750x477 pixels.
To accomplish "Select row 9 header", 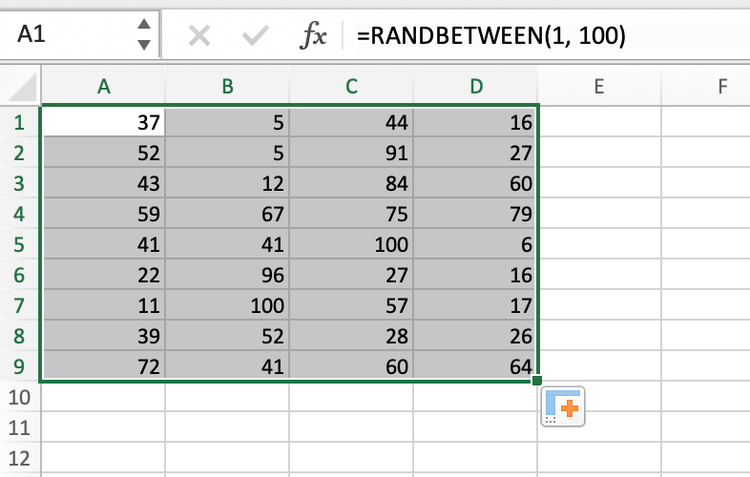I will tap(20, 366).
